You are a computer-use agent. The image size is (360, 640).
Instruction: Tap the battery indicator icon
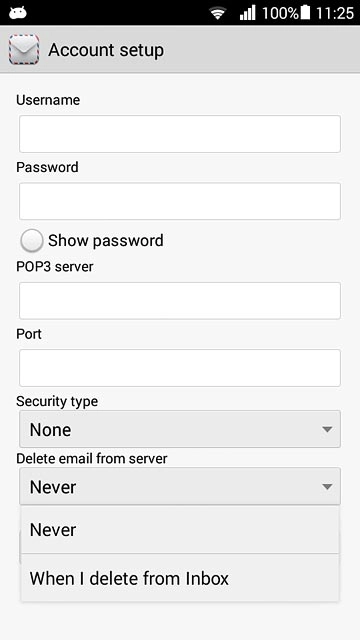(x=305, y=12)
